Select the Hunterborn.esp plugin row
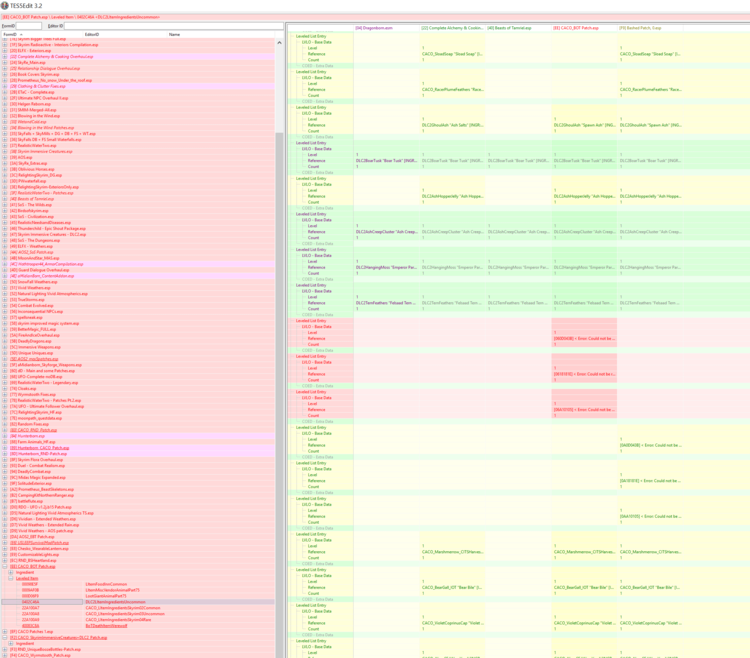750x658 pixels. pos(138,436)
